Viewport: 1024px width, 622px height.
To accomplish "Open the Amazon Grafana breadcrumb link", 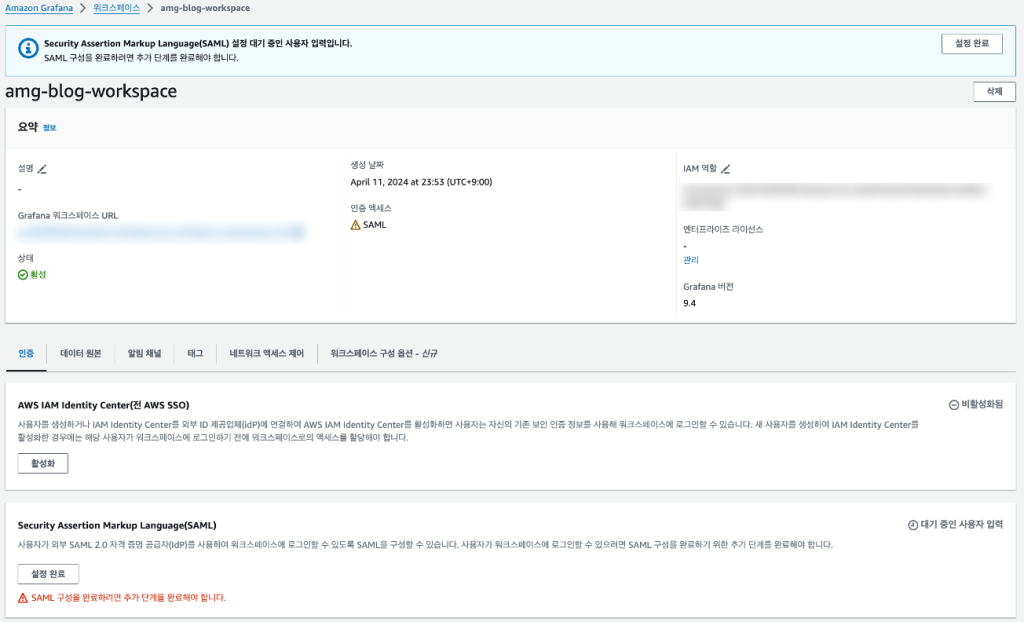I will tap(39, 8).
